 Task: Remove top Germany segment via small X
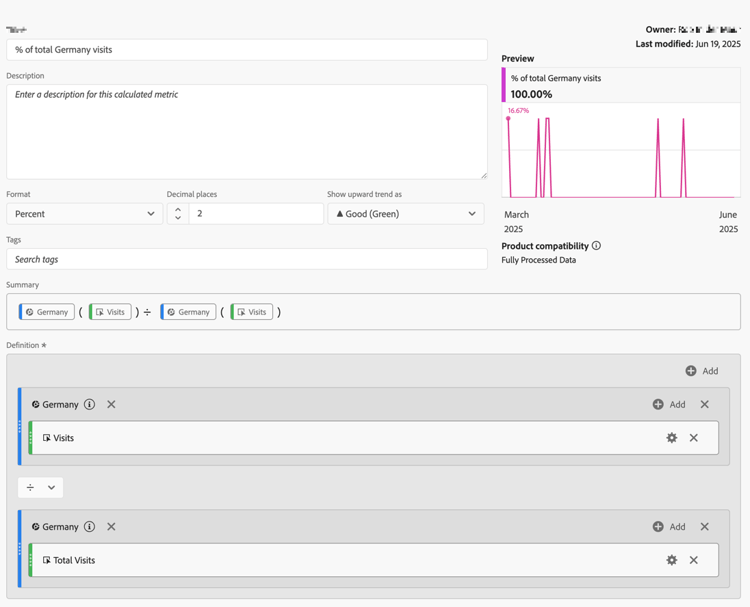(x=111, y=404)
